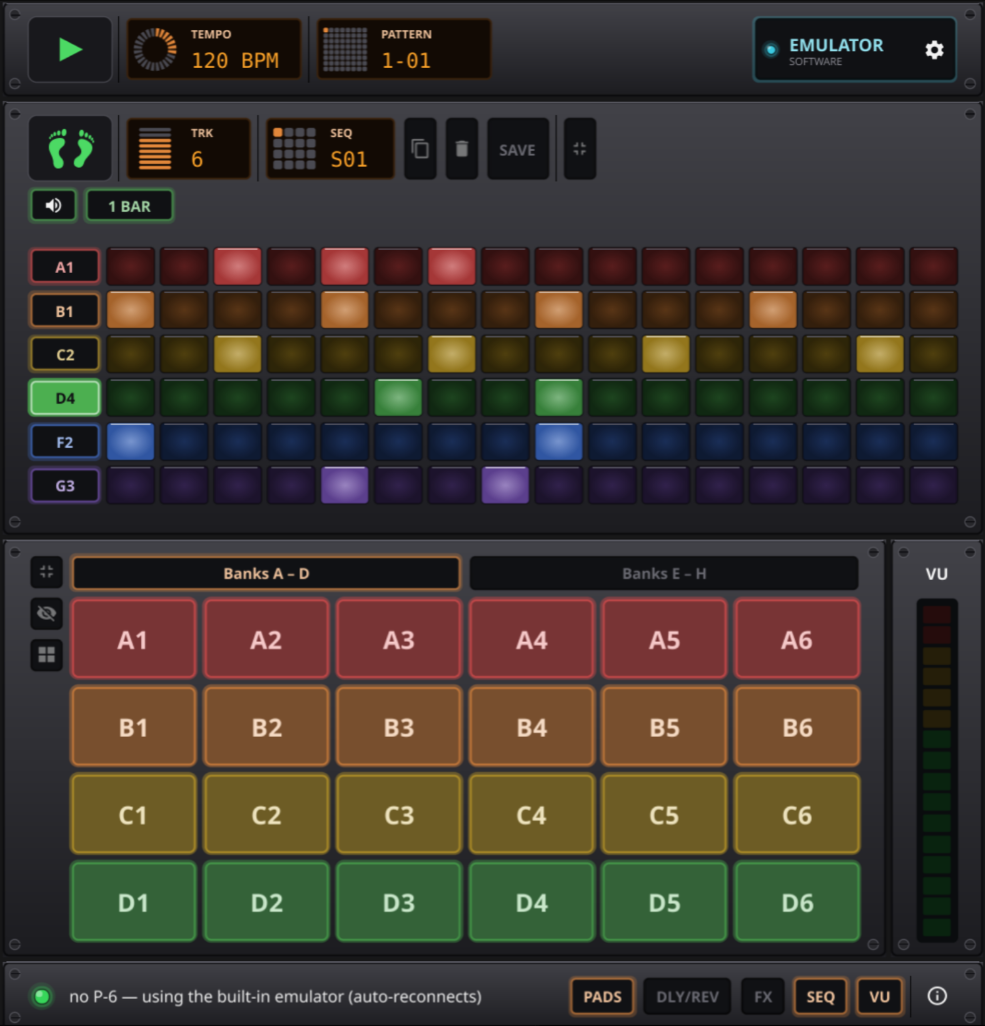Trigger pad A1 in the pad grid
The width and height of the screenshot is (985, 1026).
pyautogui.click(x=134, y=639)
